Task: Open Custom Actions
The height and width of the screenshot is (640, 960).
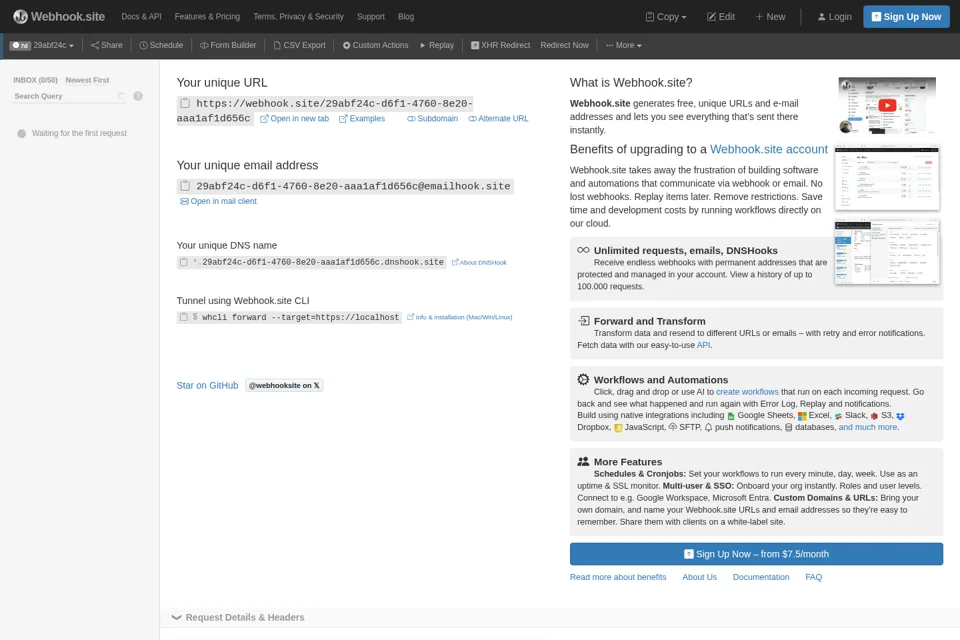Action: [375, 45]
